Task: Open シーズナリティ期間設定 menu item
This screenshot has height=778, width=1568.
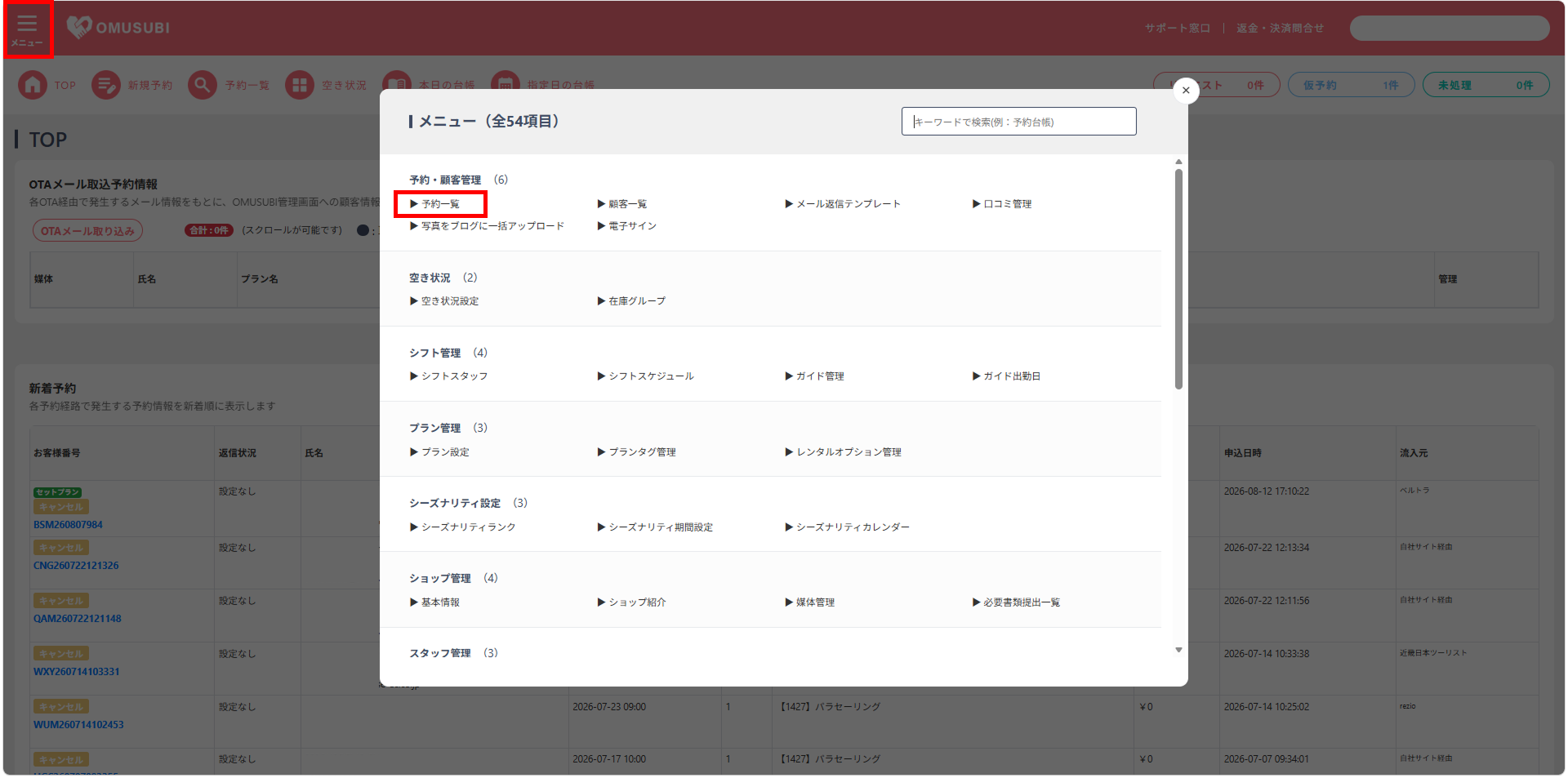Action: (x=655, y=527)
